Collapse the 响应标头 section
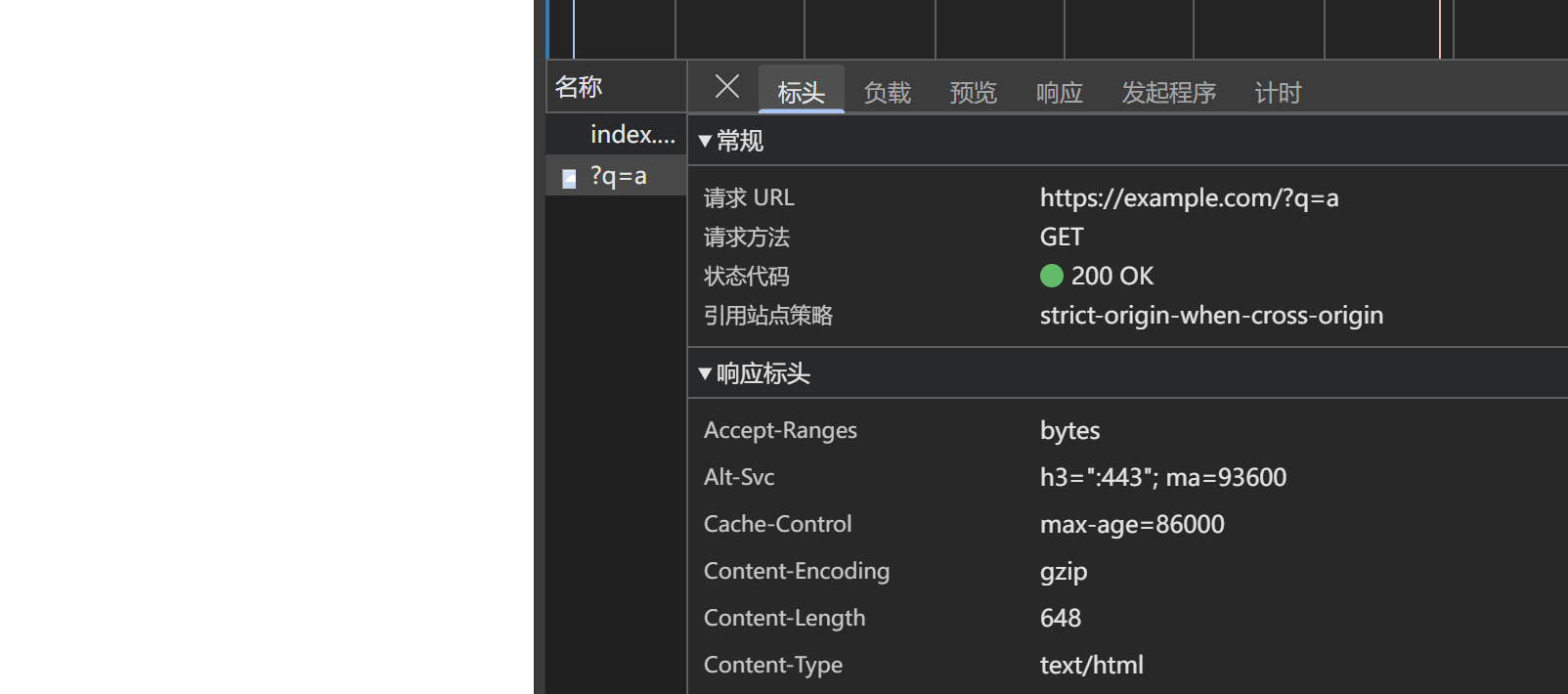The width and height of the screenshot is (1568, 694). coord(705,374)
